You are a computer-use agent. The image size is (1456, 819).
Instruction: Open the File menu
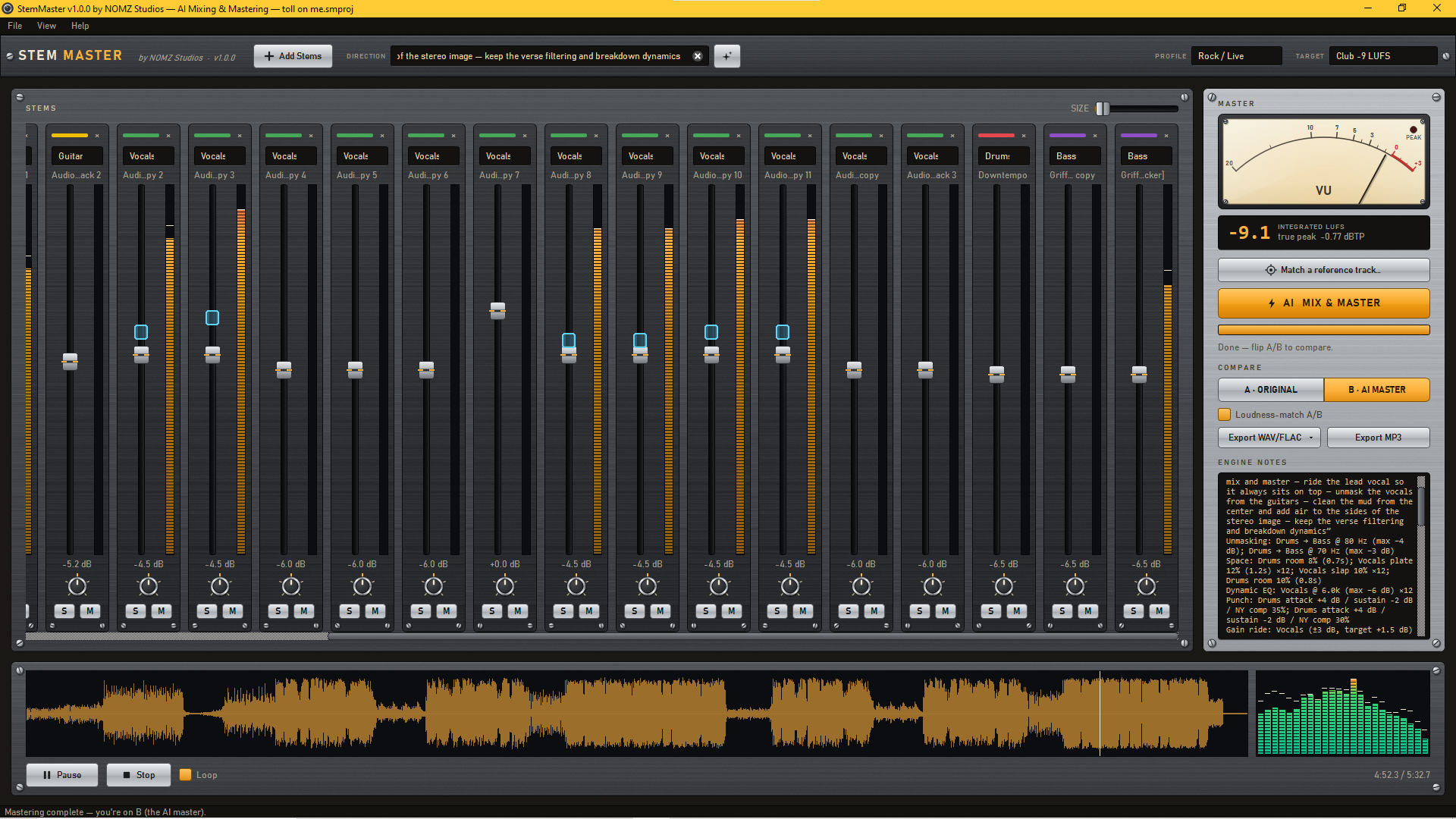tap(15, 26)
